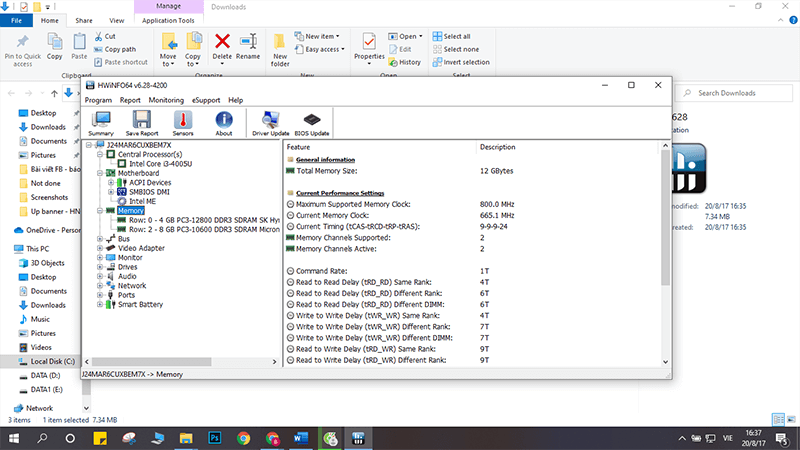
Task: Select the Audio tree item
Action: pyautogui.click(x=127, y=276)
